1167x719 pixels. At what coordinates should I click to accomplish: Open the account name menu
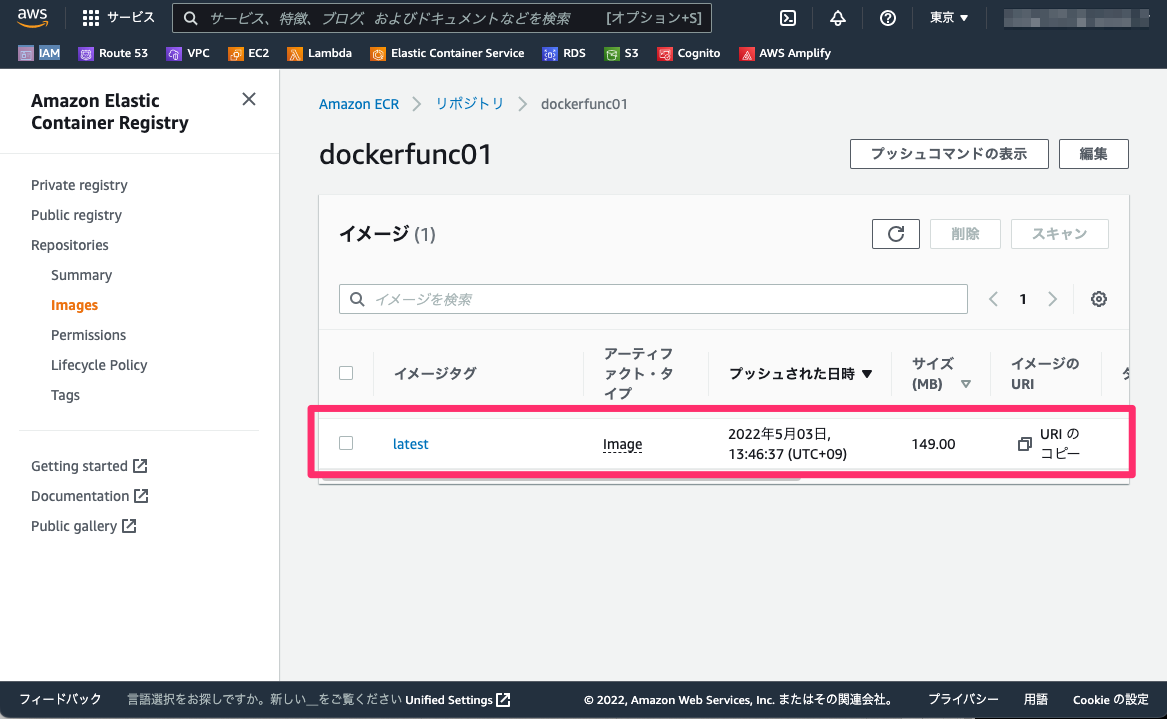1078,18
